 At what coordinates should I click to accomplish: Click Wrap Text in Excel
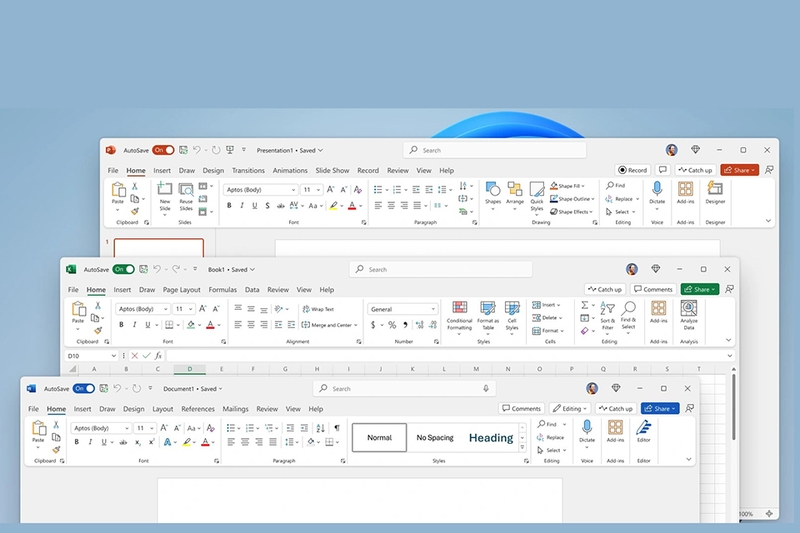coord(318,309)
